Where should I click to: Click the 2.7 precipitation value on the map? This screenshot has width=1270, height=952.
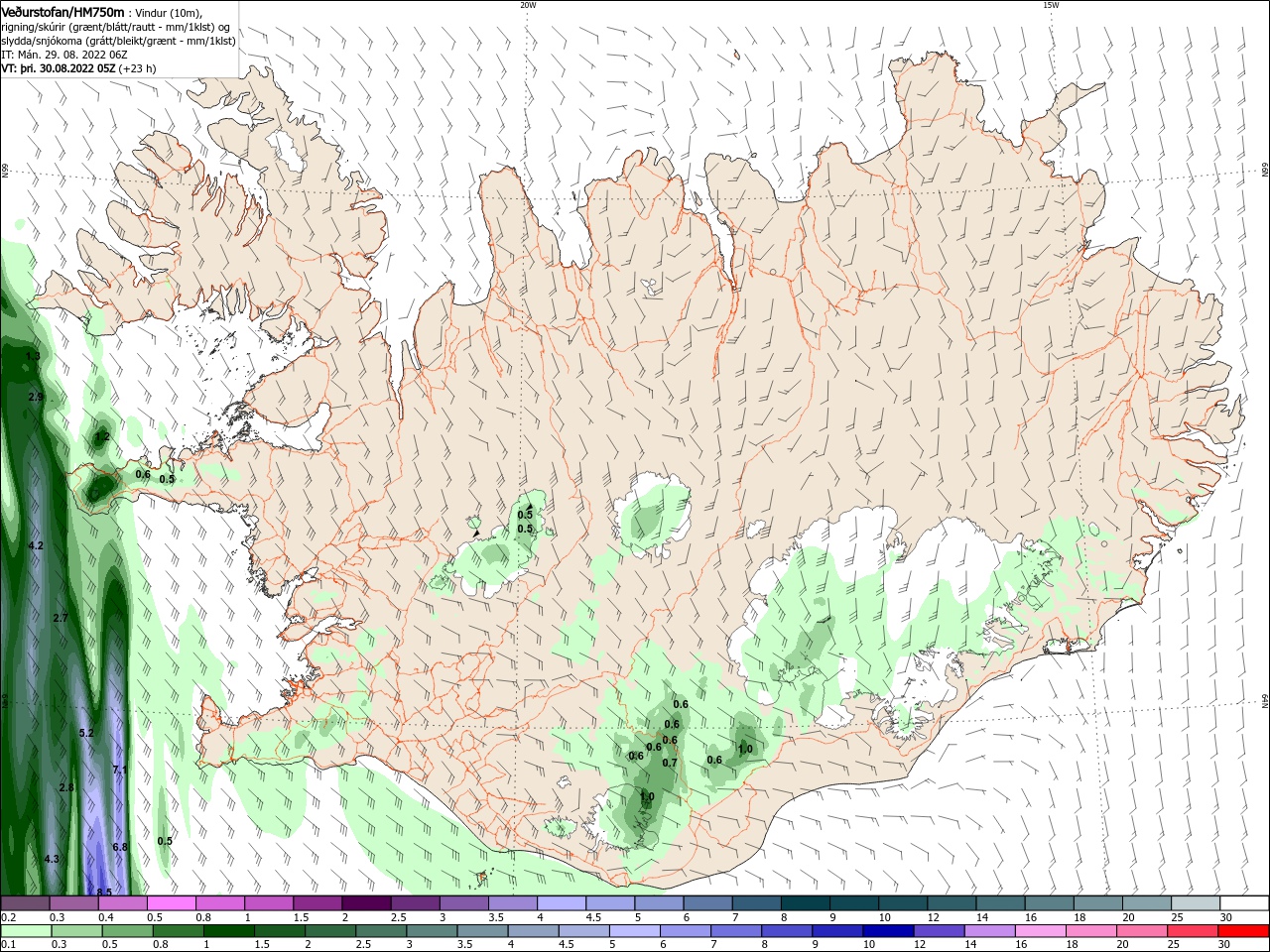point(61,618)
